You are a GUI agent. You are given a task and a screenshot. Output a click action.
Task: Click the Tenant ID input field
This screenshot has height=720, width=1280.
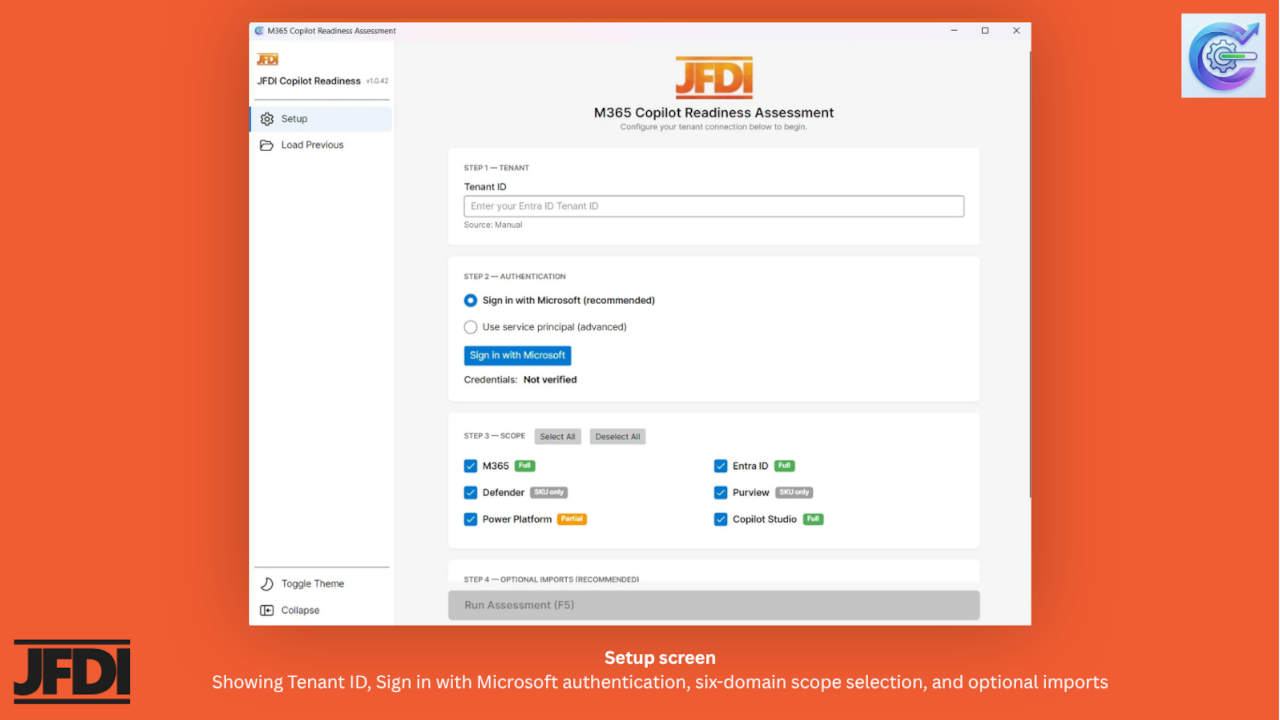[x=714, y=206]
